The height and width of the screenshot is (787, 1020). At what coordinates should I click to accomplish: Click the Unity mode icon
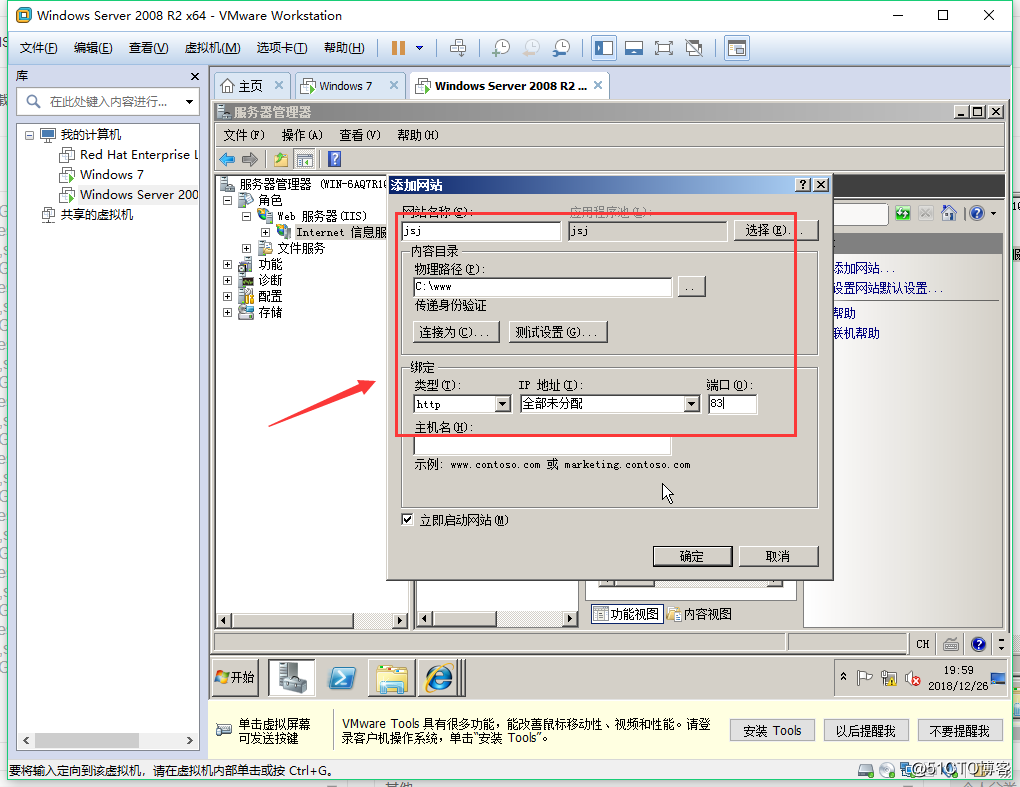(694, 48)
